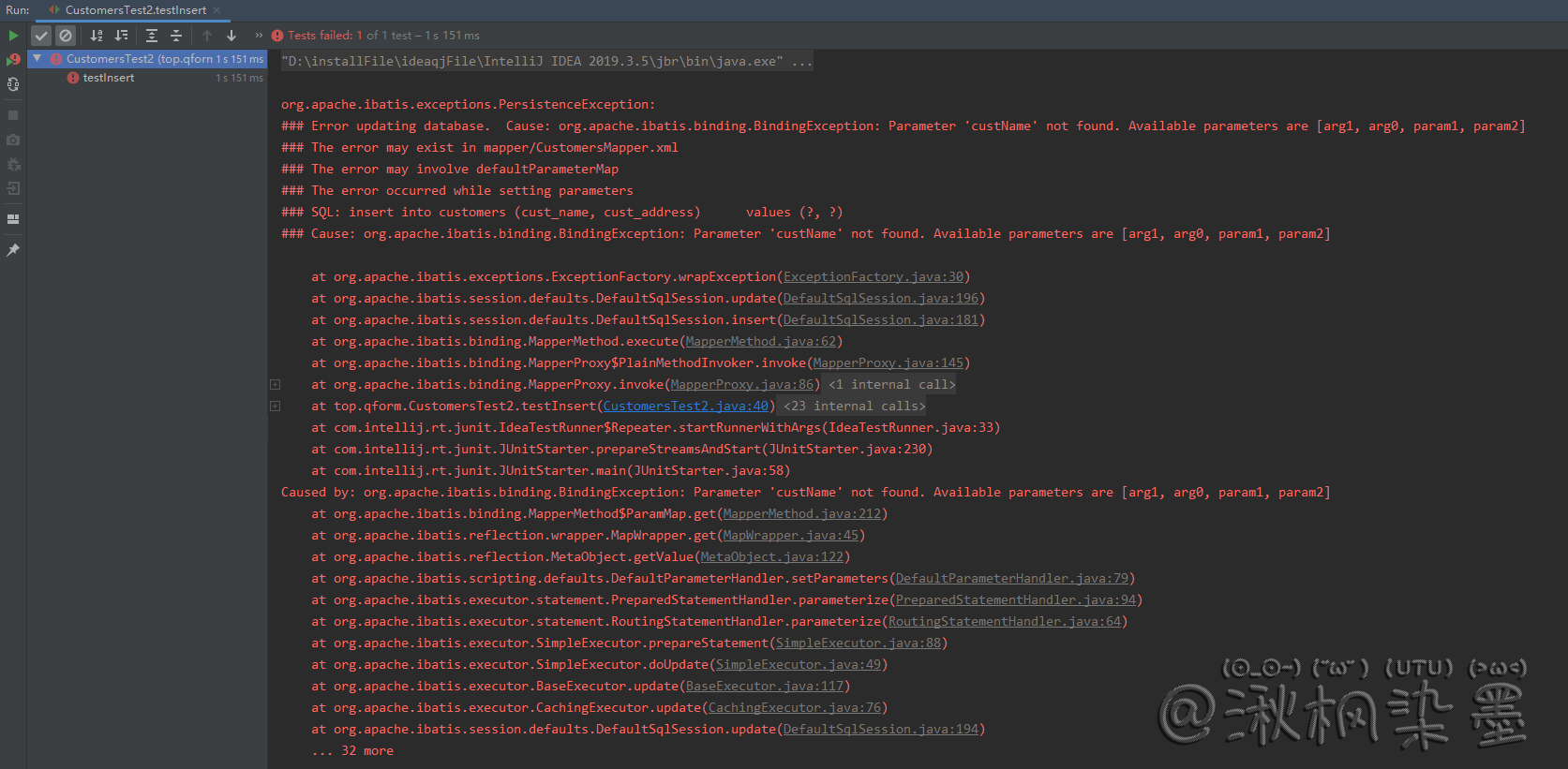Jump to next failed test arrow
The width and height of the screenshot is (1568, 769).
coord(231,36)
